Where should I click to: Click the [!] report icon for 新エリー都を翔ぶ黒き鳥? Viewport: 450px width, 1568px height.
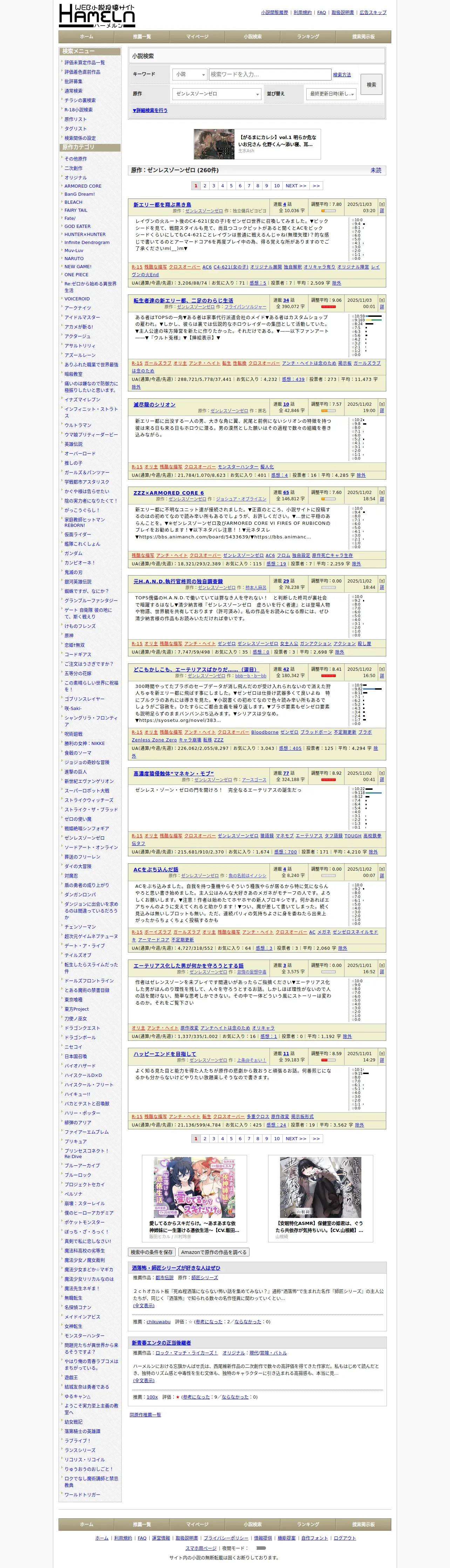tap(382, 204)
